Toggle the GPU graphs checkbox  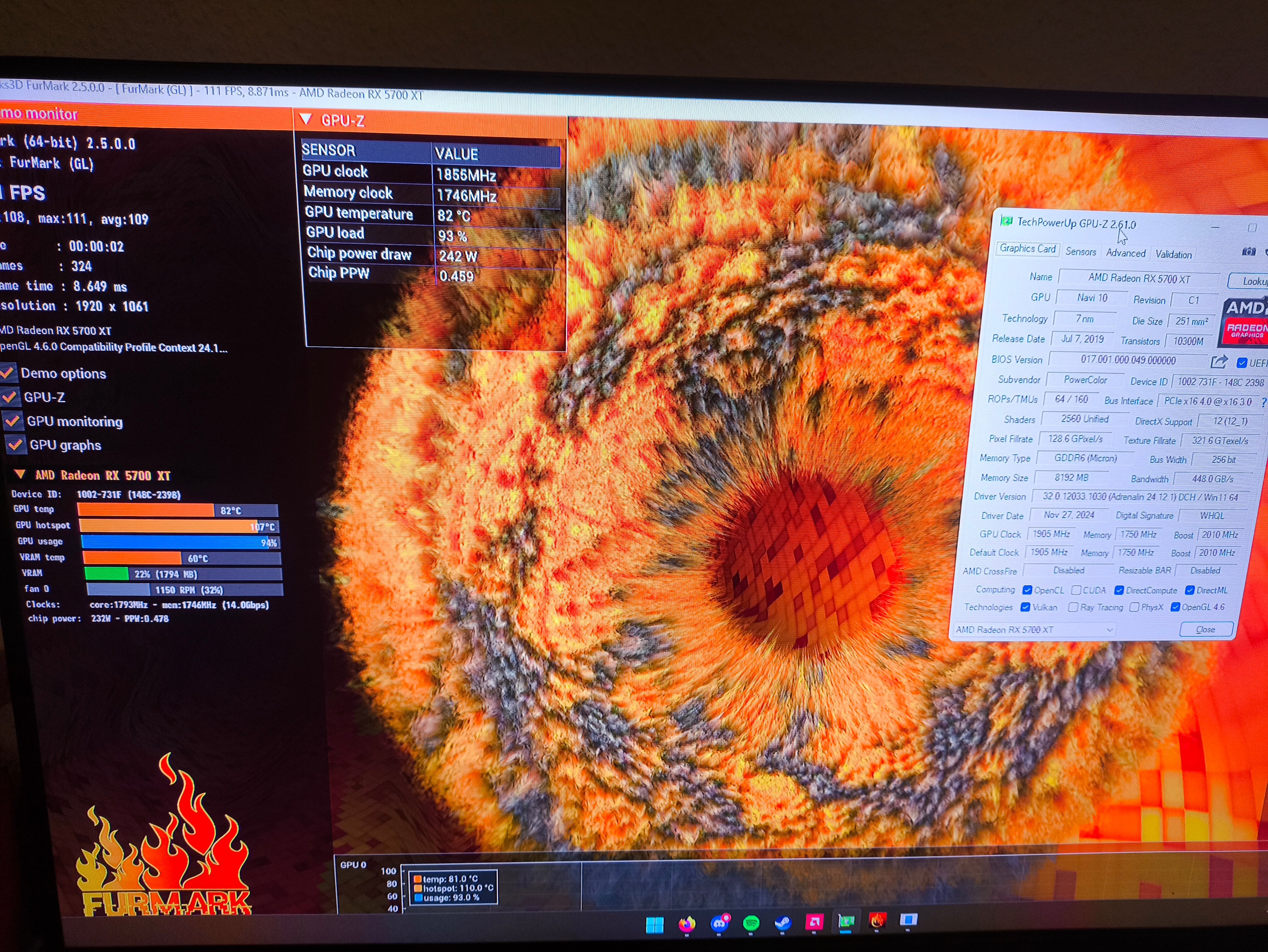[x=15, y=444]
